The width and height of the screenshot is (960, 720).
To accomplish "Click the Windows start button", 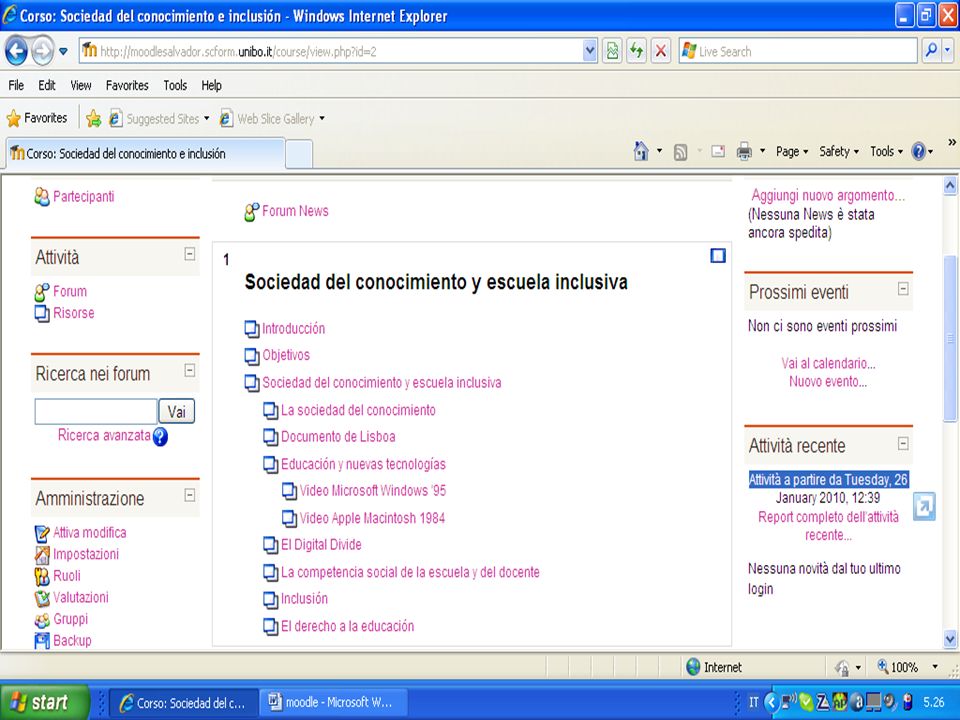I will tap(45, 702).
